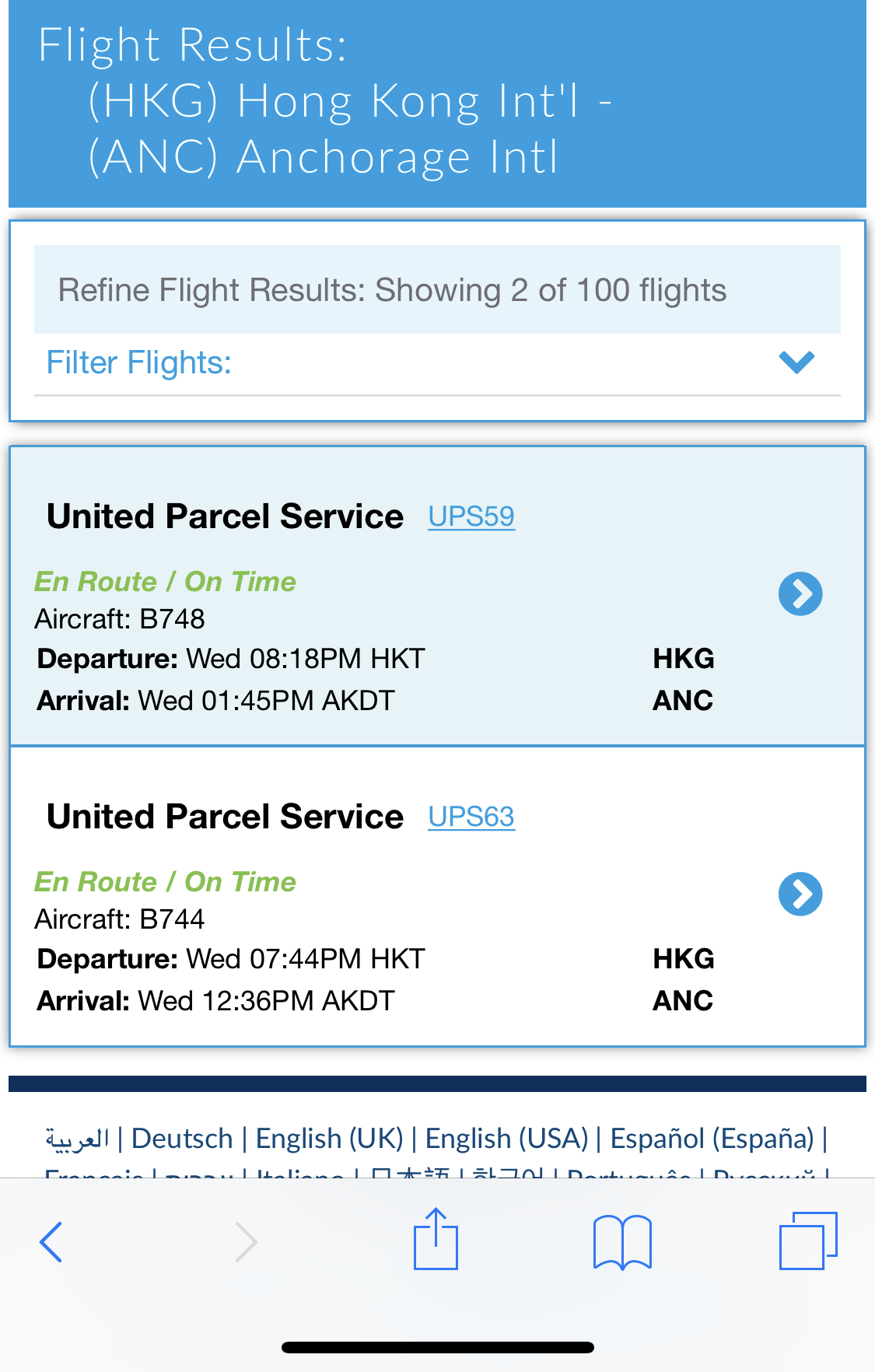Viewport: 875px width, 1372px height.
Task: Open the Safari tabs overview icon
Action: tap(808, 1241)
